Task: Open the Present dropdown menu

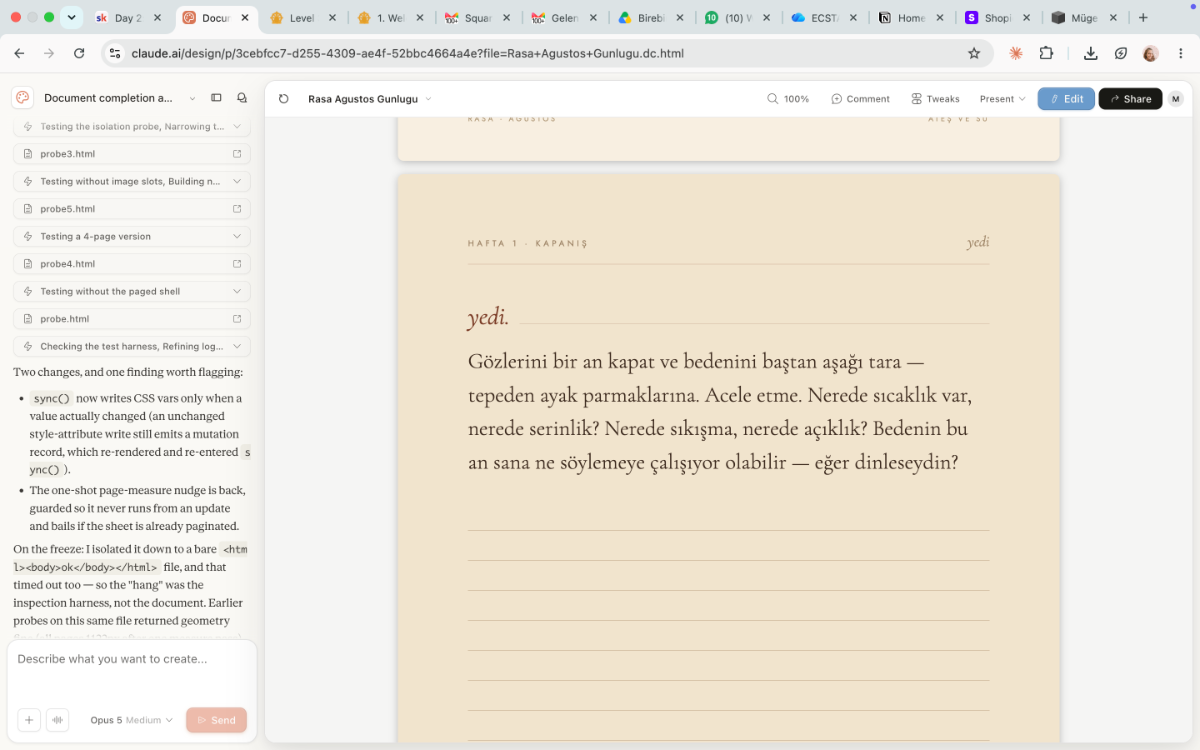Action: [1003, 99]
